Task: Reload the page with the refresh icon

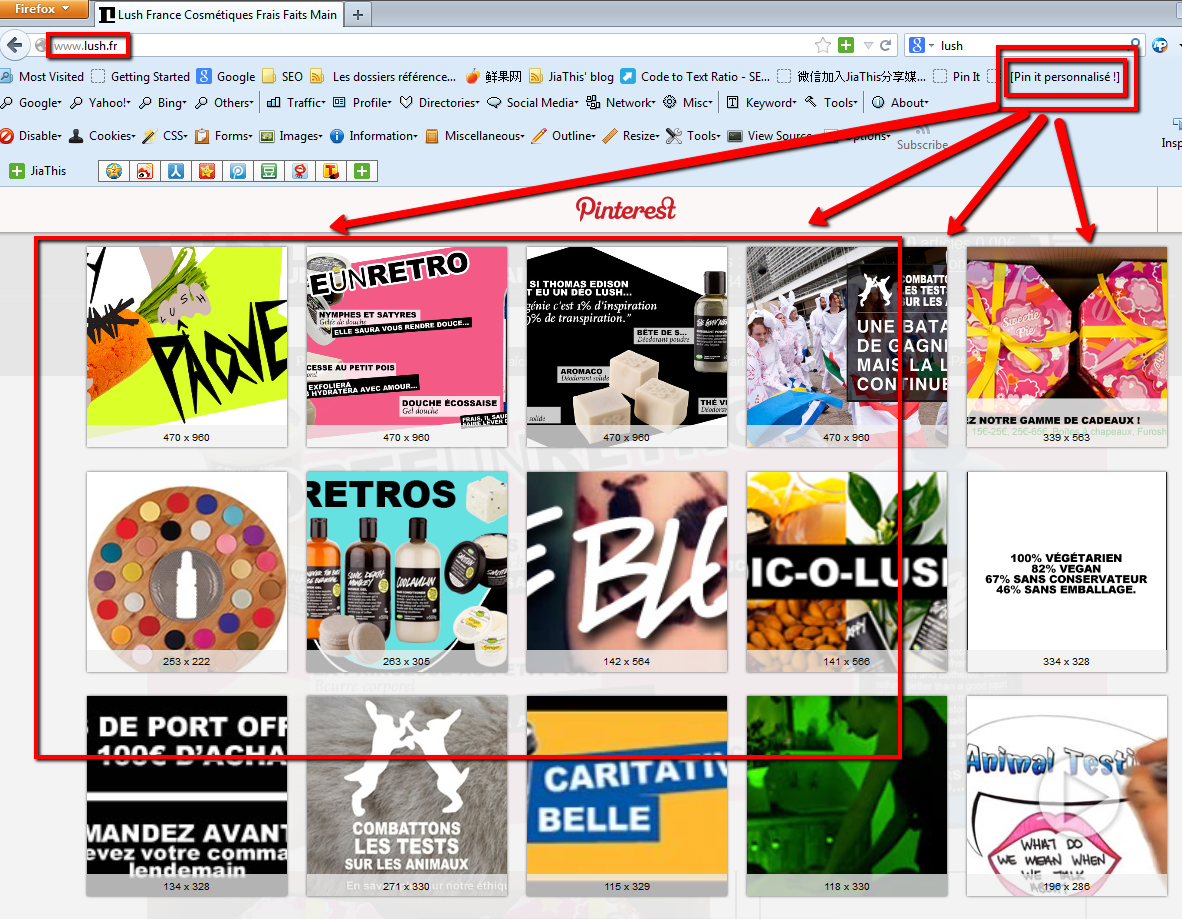Action: tap(886, 45)
